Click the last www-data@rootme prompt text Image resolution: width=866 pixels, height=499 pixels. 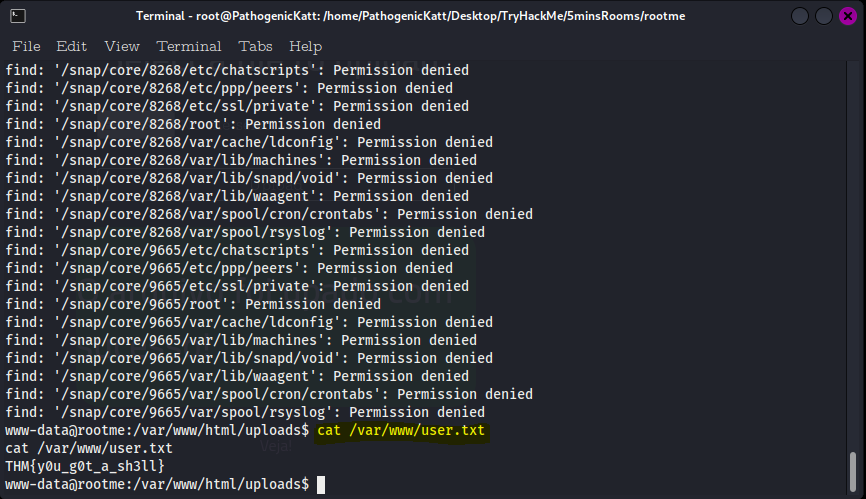[157, 484]
